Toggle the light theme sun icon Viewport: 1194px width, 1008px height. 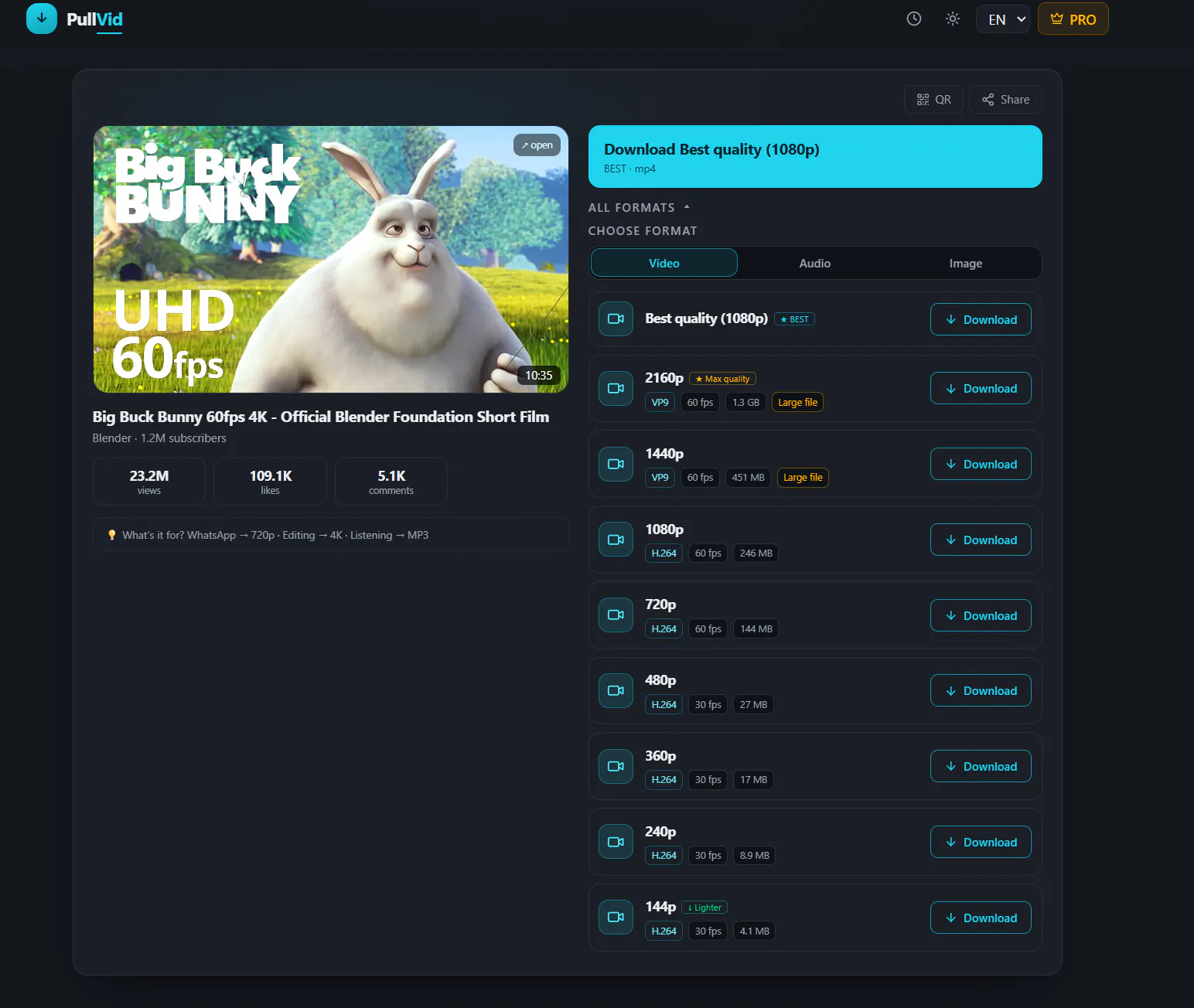click(x=953, y=19)
